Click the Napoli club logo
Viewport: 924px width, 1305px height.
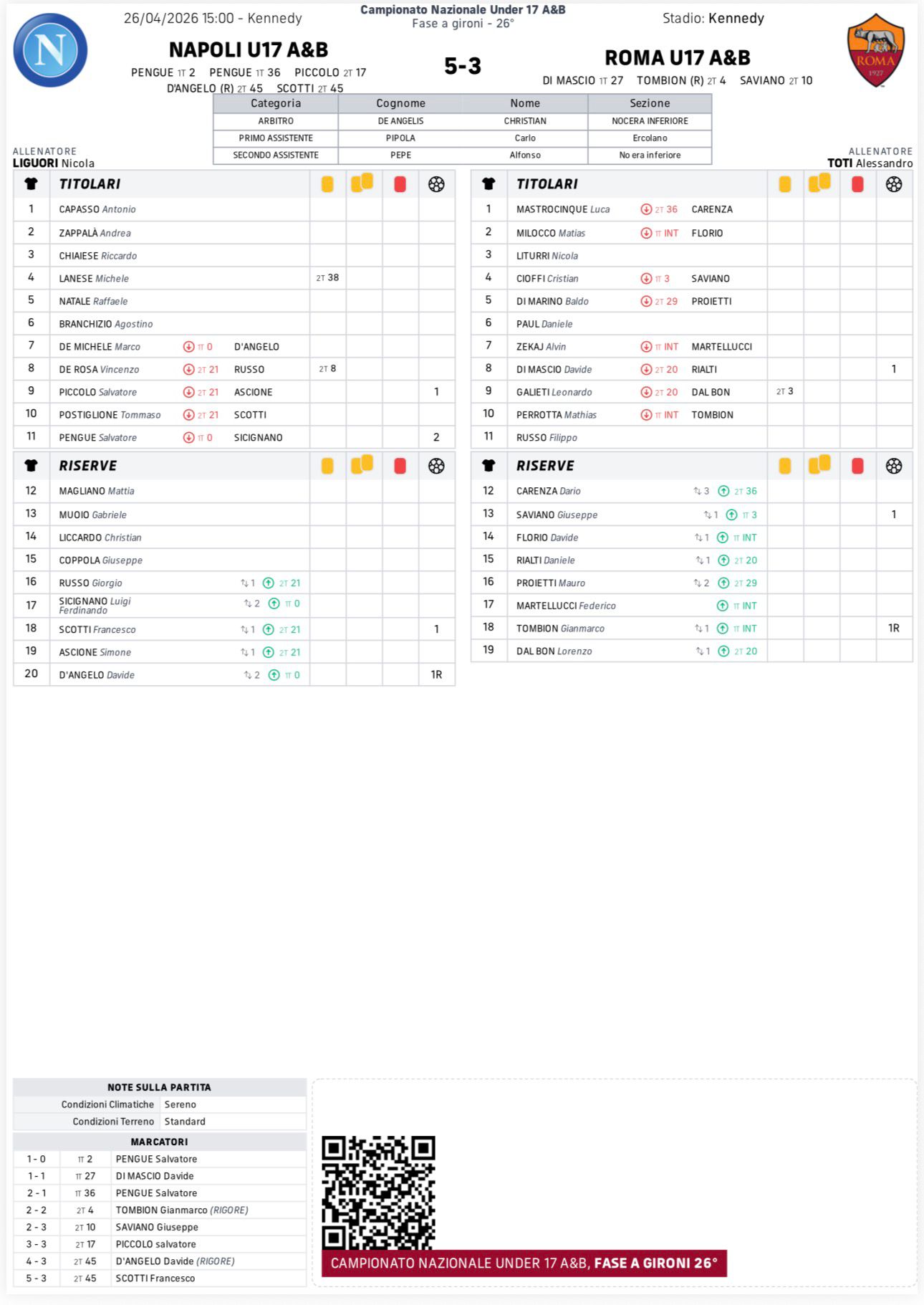[50, 50]
